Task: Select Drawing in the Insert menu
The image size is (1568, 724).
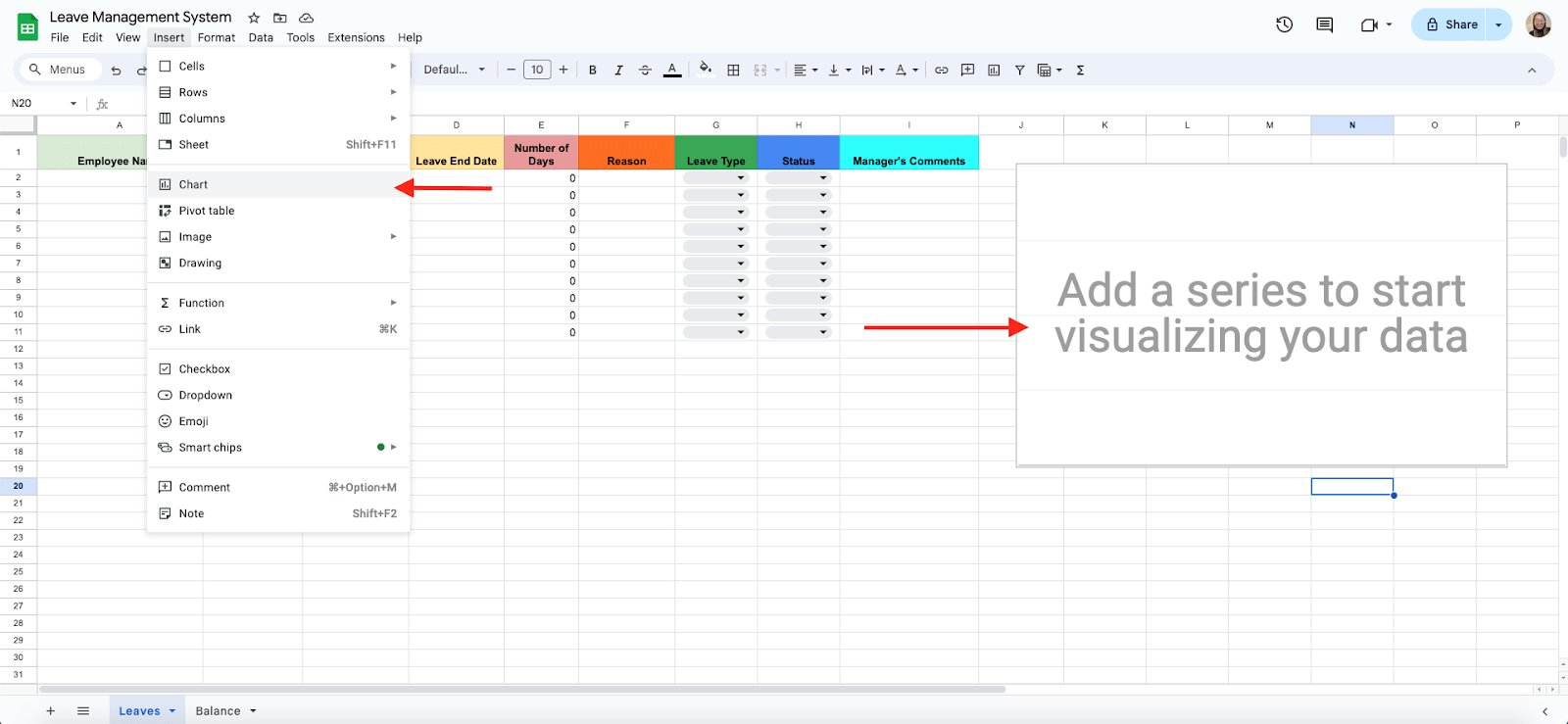Action: (x=278, y=263)
